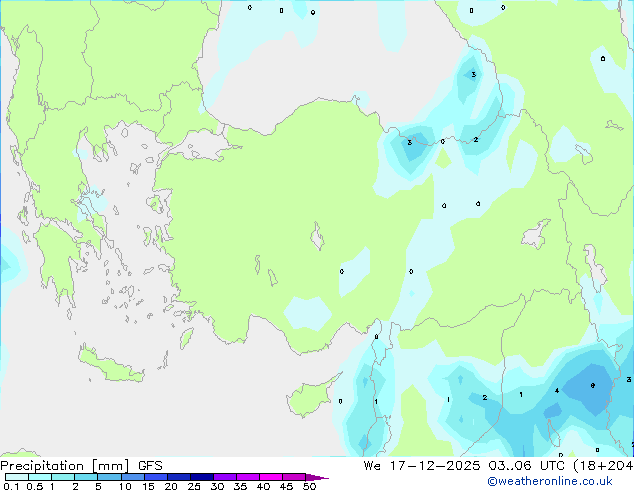Click the "Precipitation [mm]" title text
The height and width of the screenshot is (490, 634).
tap(65, 466)
